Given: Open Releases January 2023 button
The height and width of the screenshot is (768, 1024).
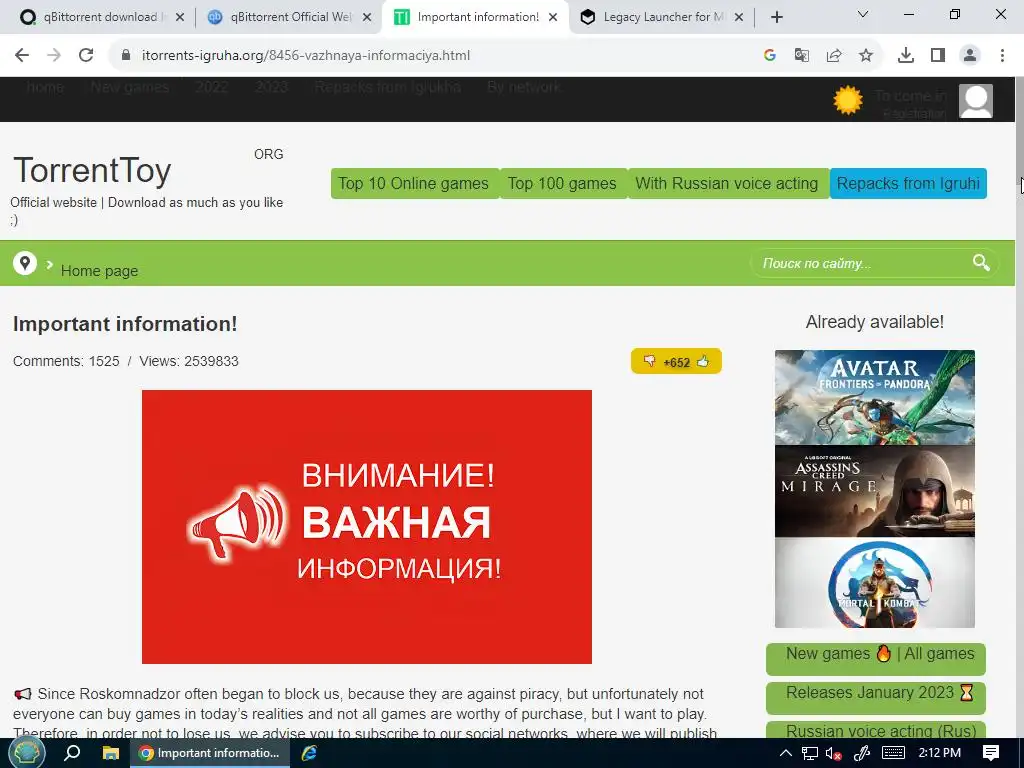Looking at the screenshot, I should click(876, 697).
